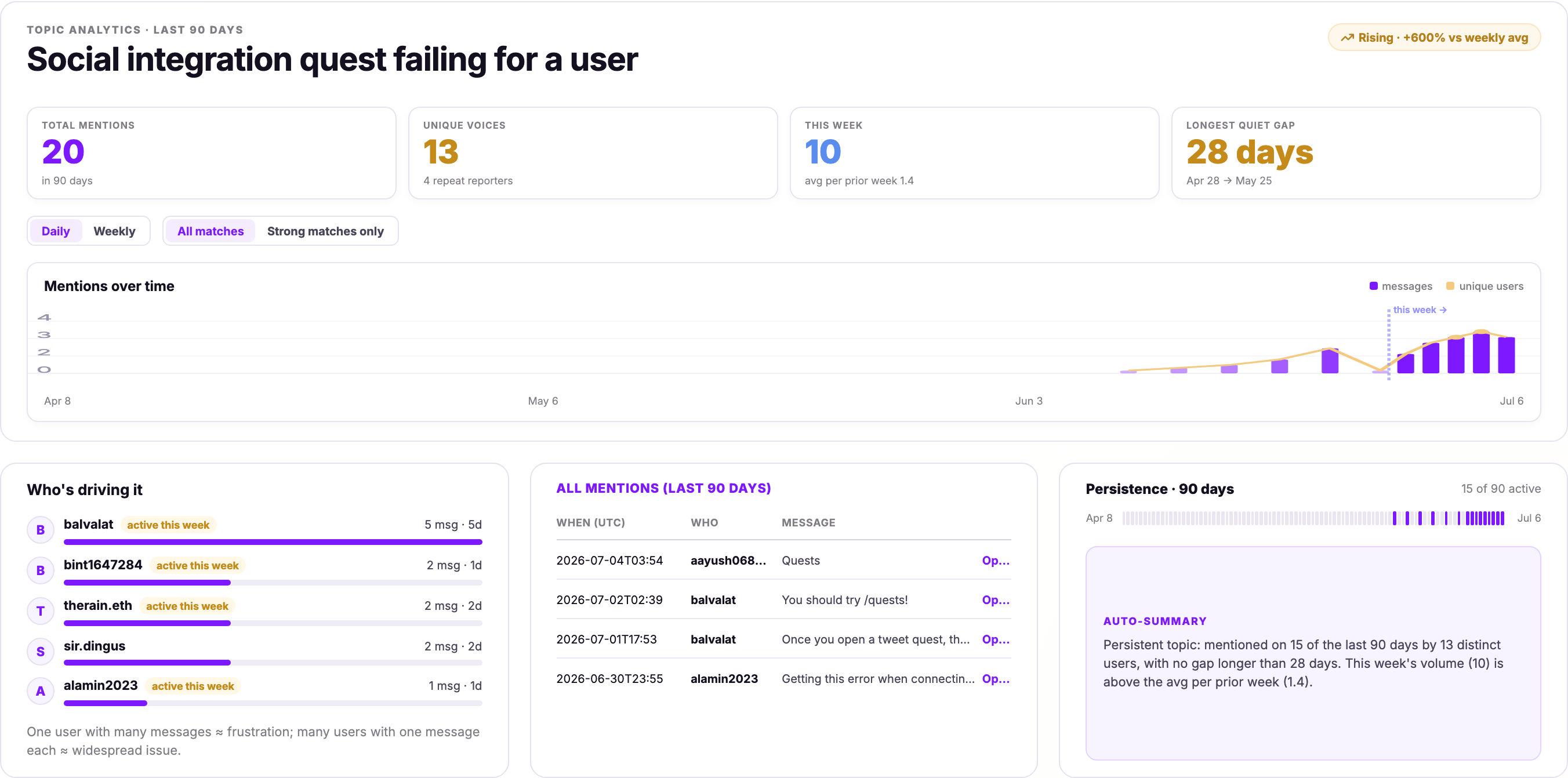Image resolution: width=1568 pixels, height=778 pixels.
Task: Click the Longest Quiet Gap 28 days card
Action: [1356, 154]
